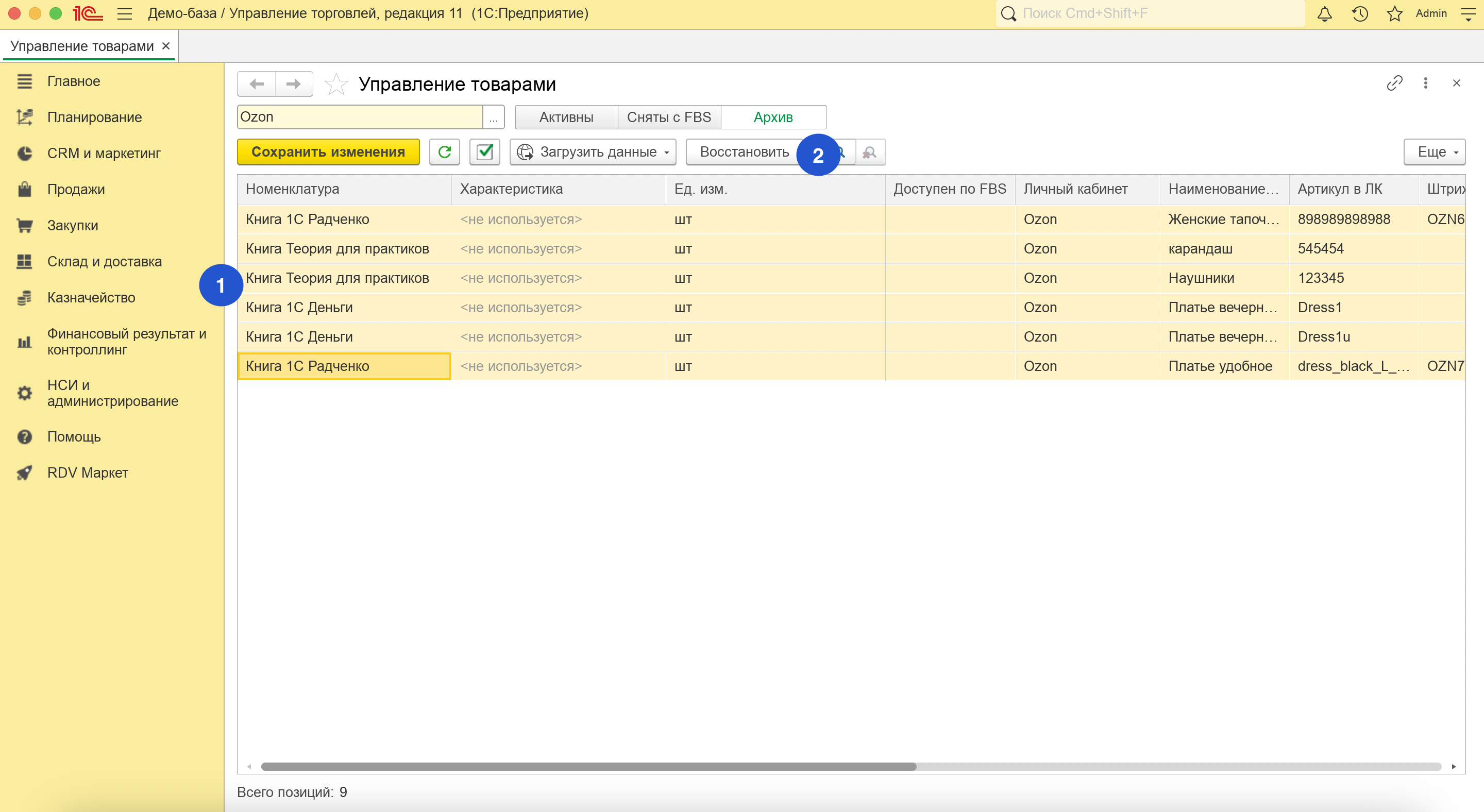The image size is (1484, 812).
Task: Open Продажи section in sidebar
Action: [75, 190]
